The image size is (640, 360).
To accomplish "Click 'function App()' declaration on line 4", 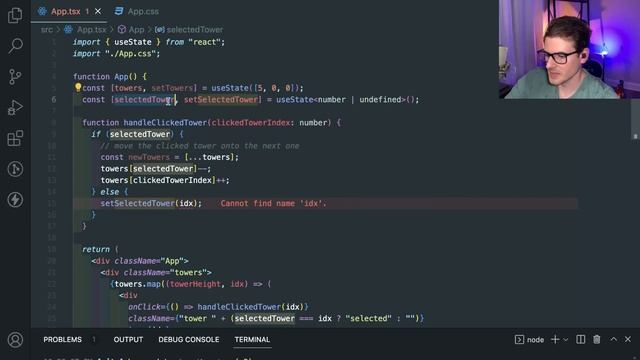I will coord(105,77).
